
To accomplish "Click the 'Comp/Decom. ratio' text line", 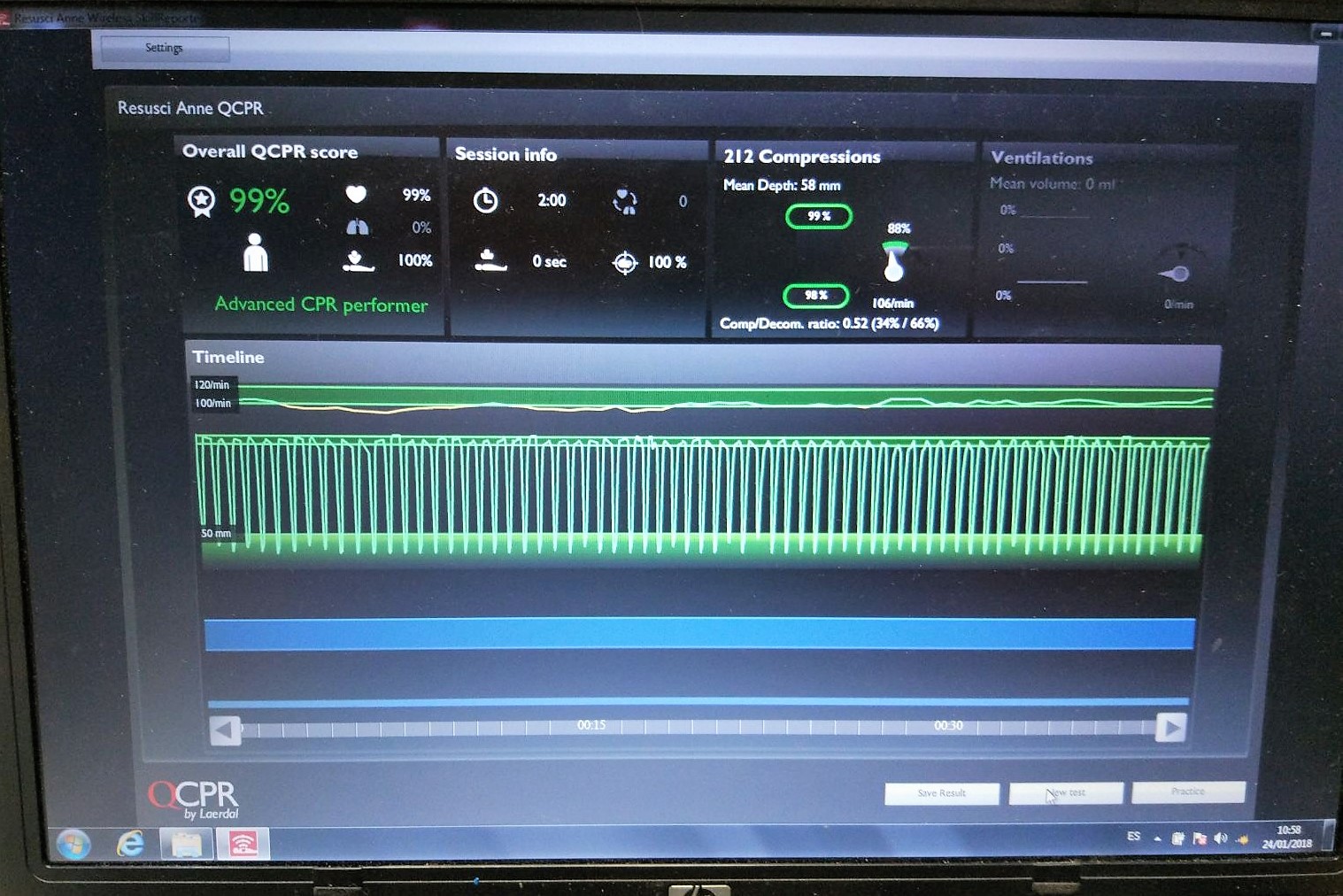I will click(830, 324).
